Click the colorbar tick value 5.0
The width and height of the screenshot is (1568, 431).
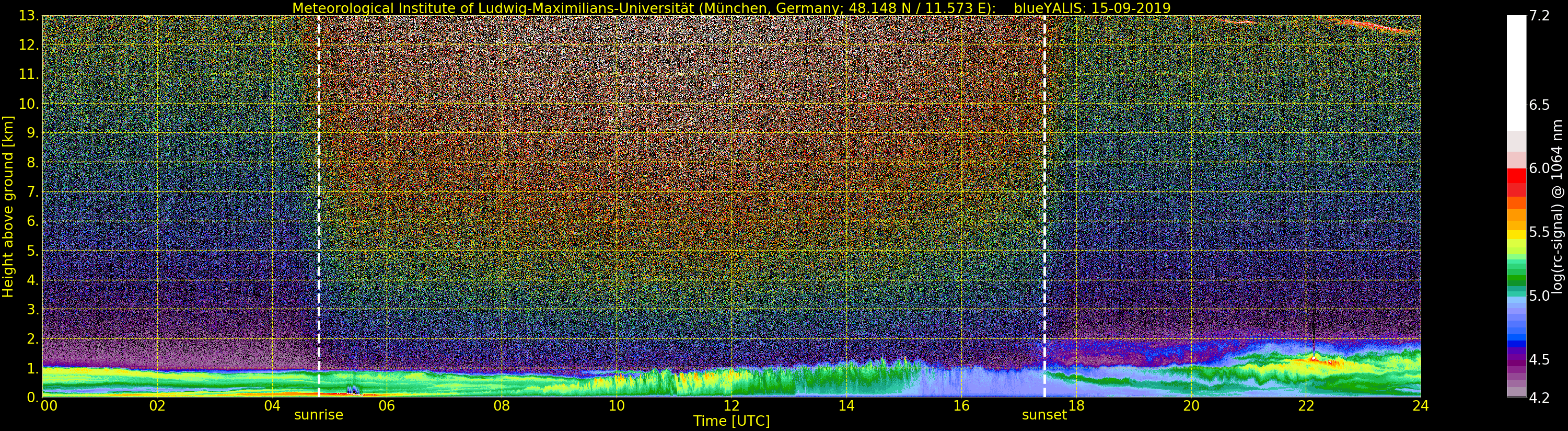tap(1539, 296)
